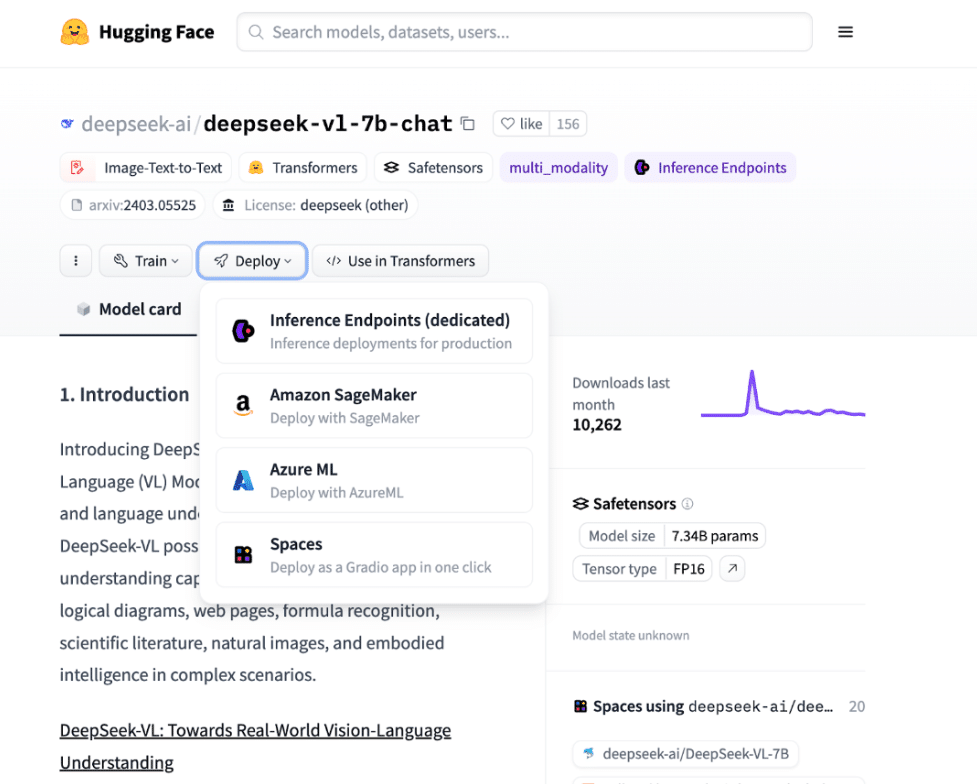Filter by Safetensors tag
The image size is (977, 784).
[434, 168]
